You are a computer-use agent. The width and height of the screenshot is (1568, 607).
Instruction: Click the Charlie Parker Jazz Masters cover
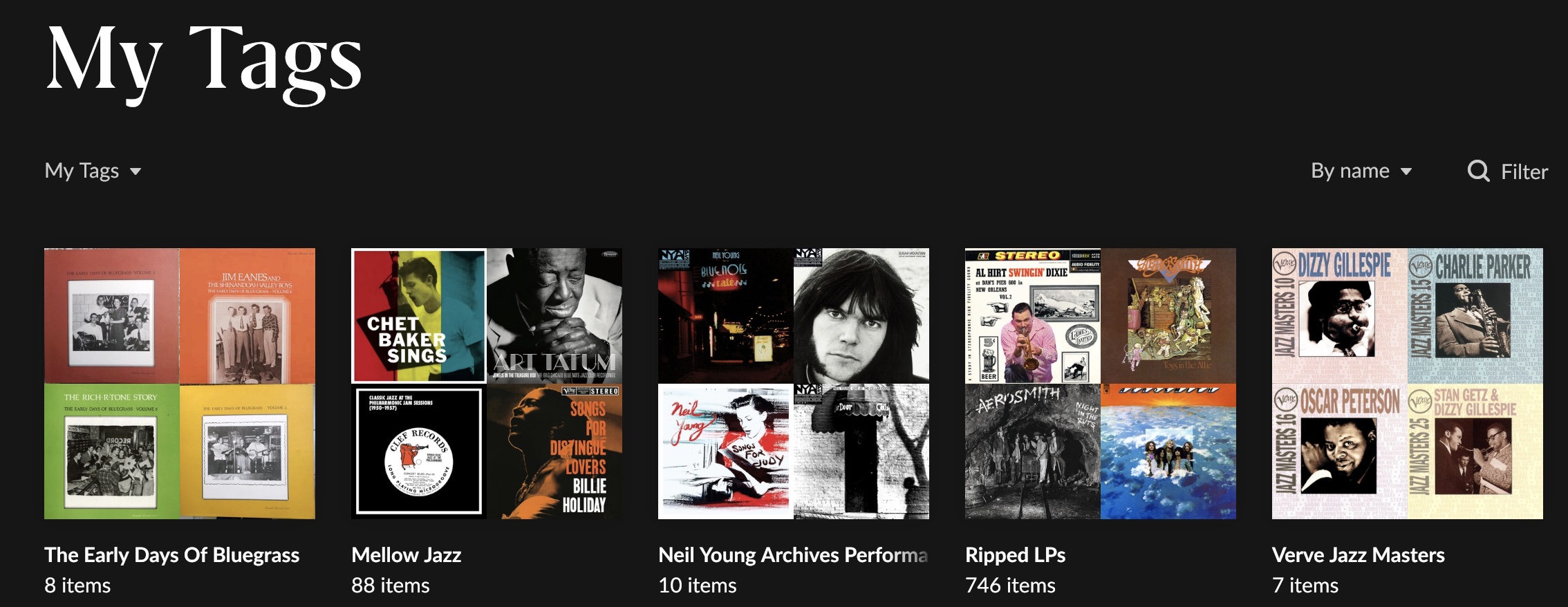point(1475,316)
